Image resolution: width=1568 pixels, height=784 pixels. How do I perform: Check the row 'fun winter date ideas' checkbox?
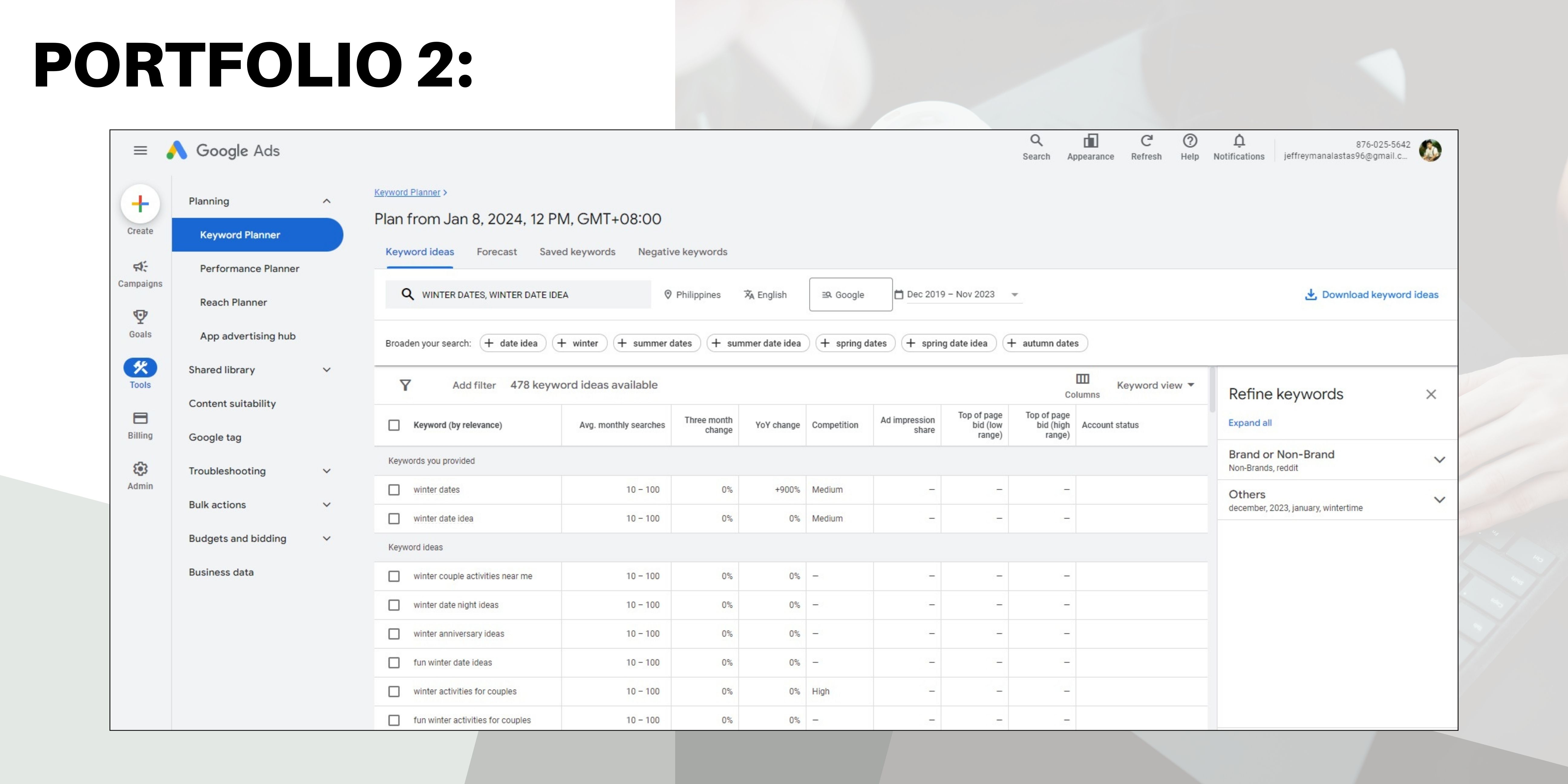point(394,662)
